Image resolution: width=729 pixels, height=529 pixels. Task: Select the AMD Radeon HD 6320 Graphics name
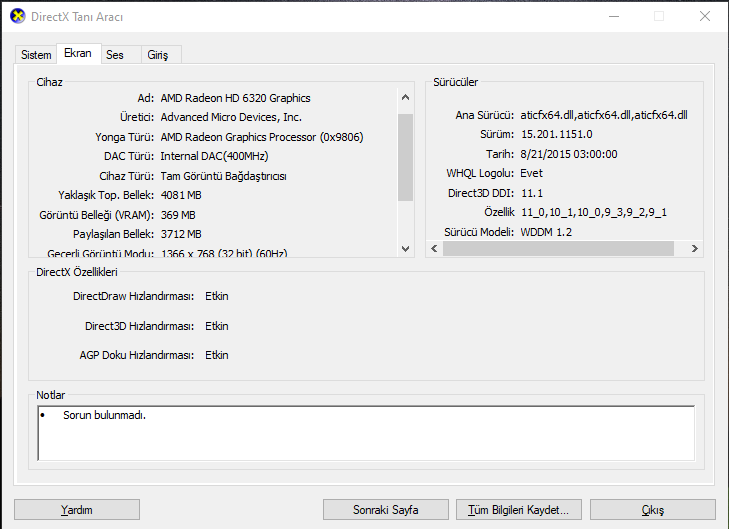pos(235,98)
